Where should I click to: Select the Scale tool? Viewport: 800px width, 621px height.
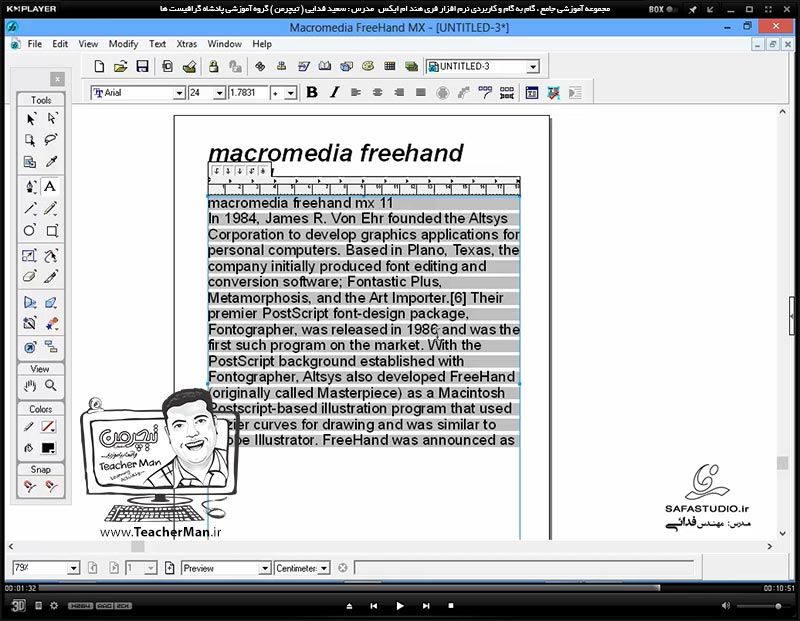tap(30, 255)
